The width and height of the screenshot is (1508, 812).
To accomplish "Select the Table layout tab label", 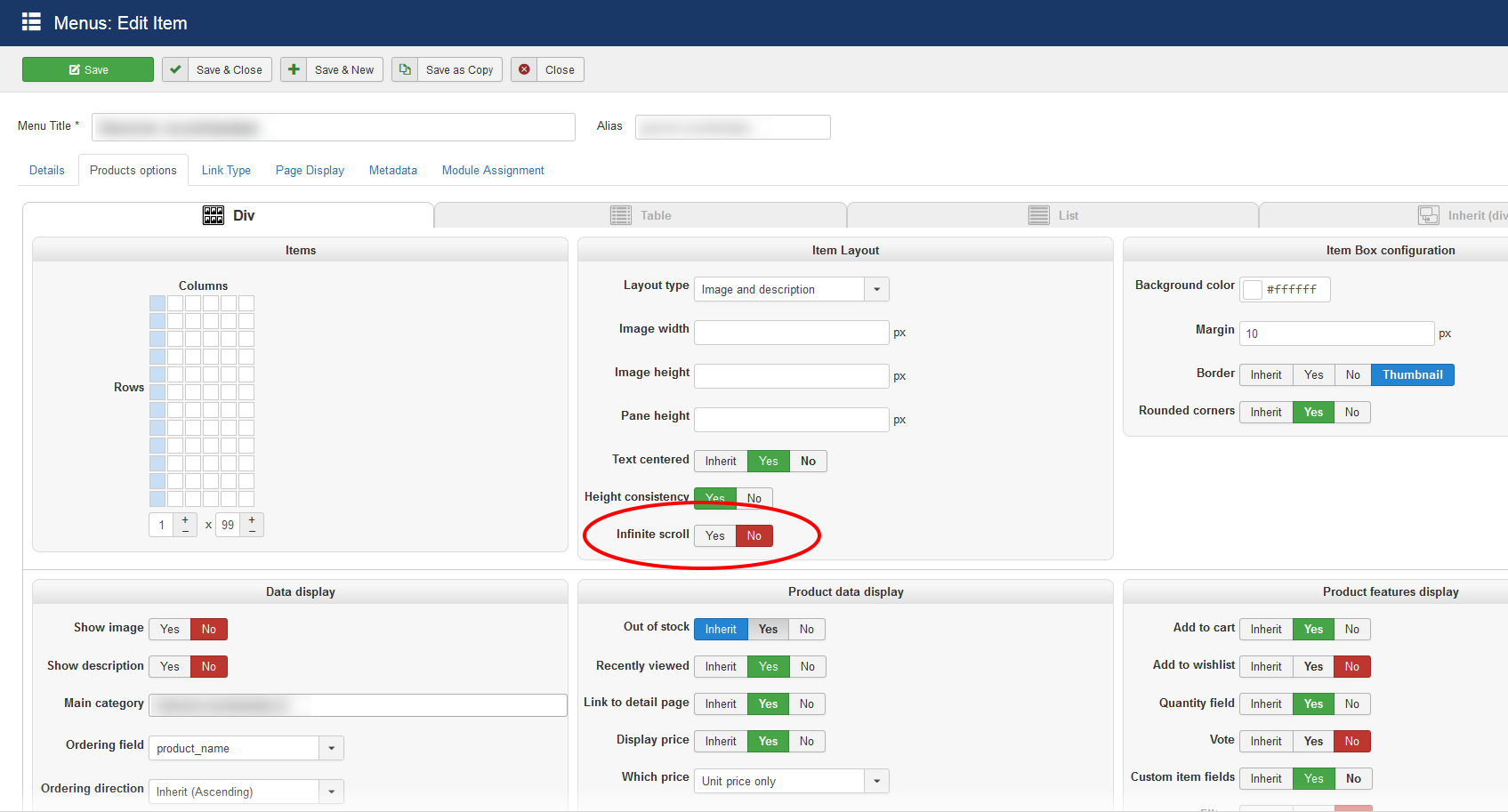I will pos(656,215).
